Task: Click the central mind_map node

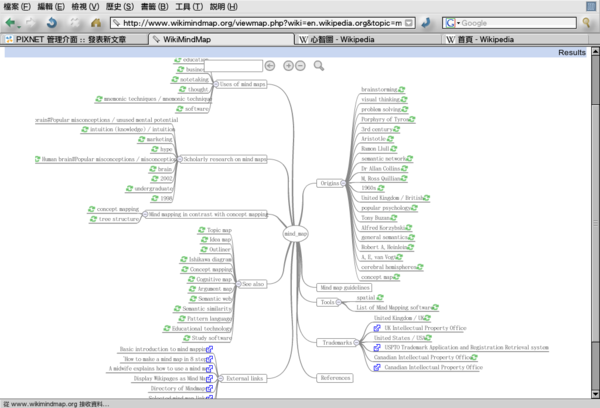Action: point(295,233)
